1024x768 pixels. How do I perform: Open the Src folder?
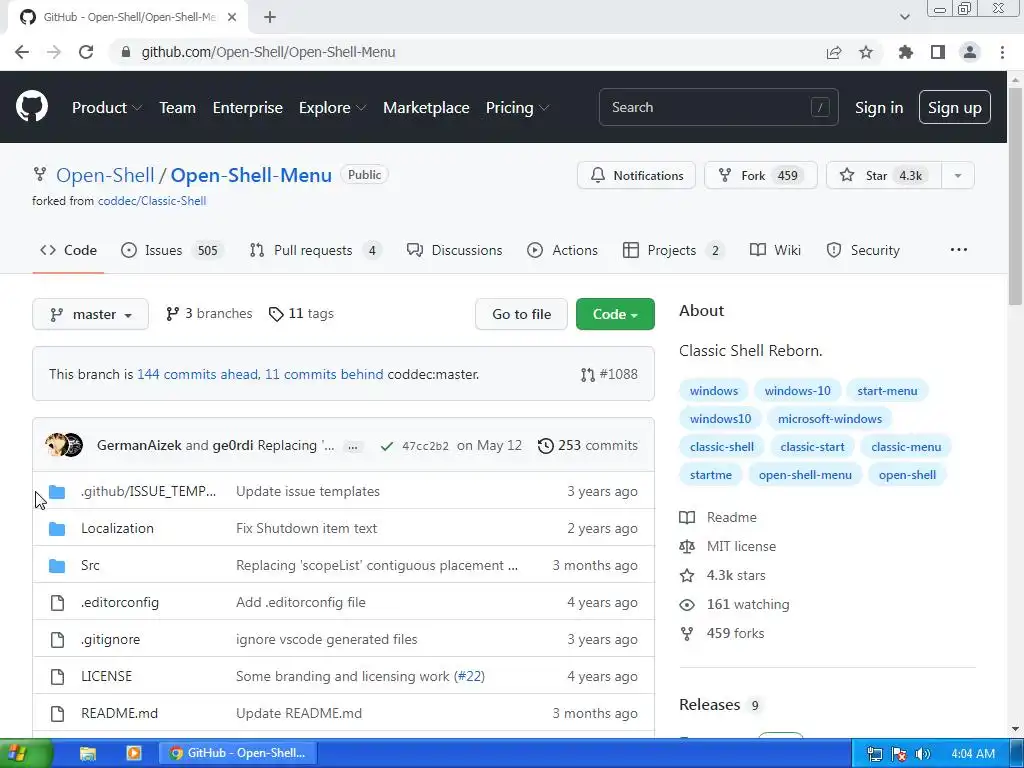(90, 566)
